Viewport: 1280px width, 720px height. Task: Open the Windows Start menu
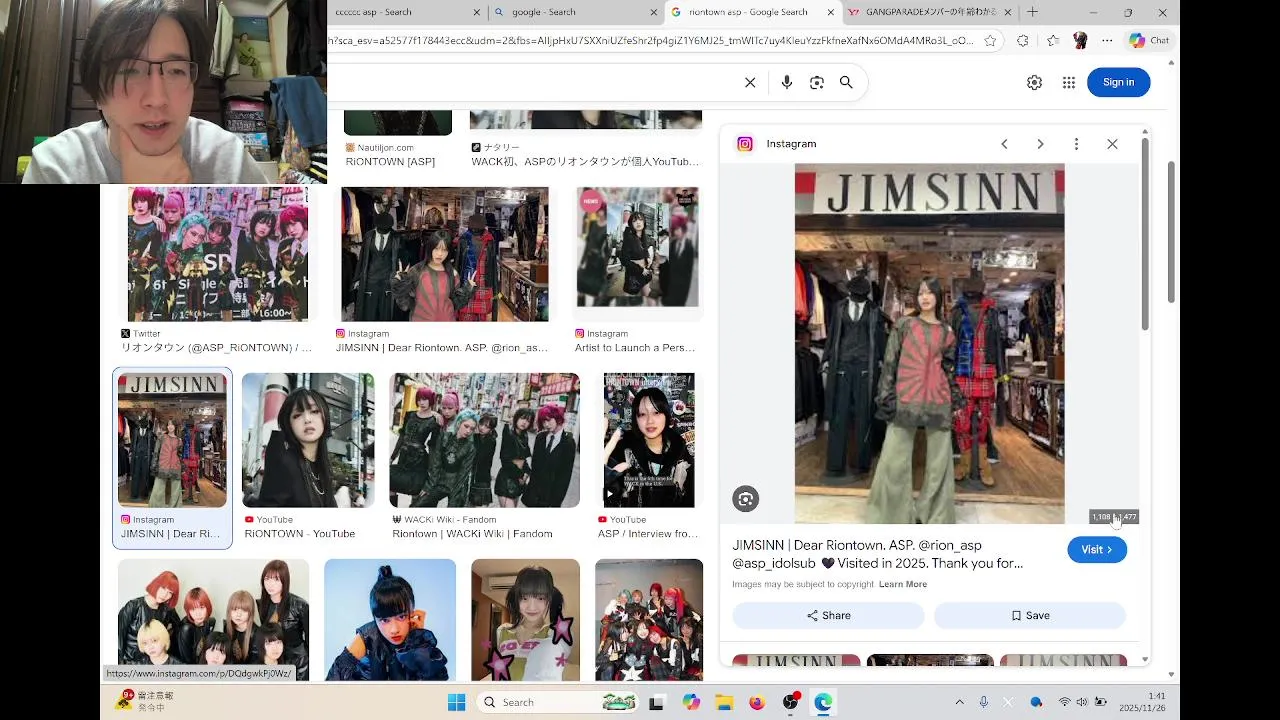click(x=457, y=702)
